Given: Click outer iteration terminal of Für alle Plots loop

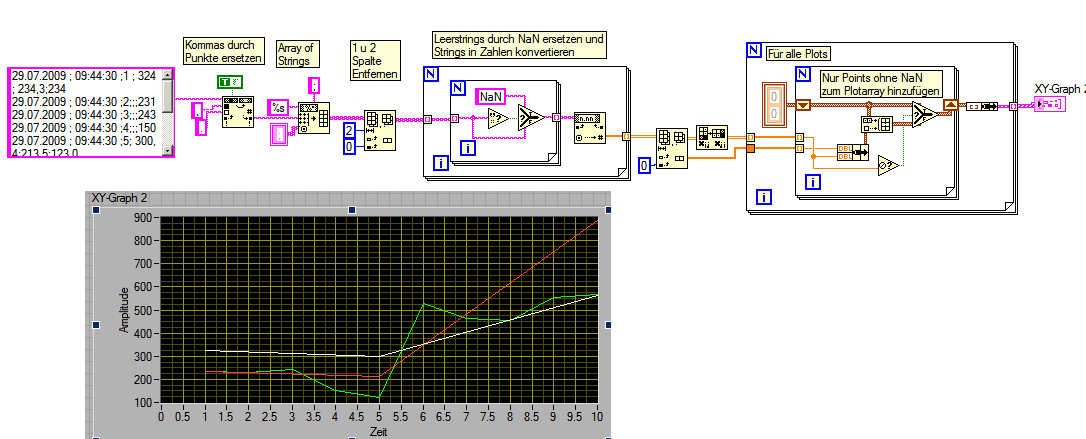Looking at the screenshot, I should pos(765,197).
